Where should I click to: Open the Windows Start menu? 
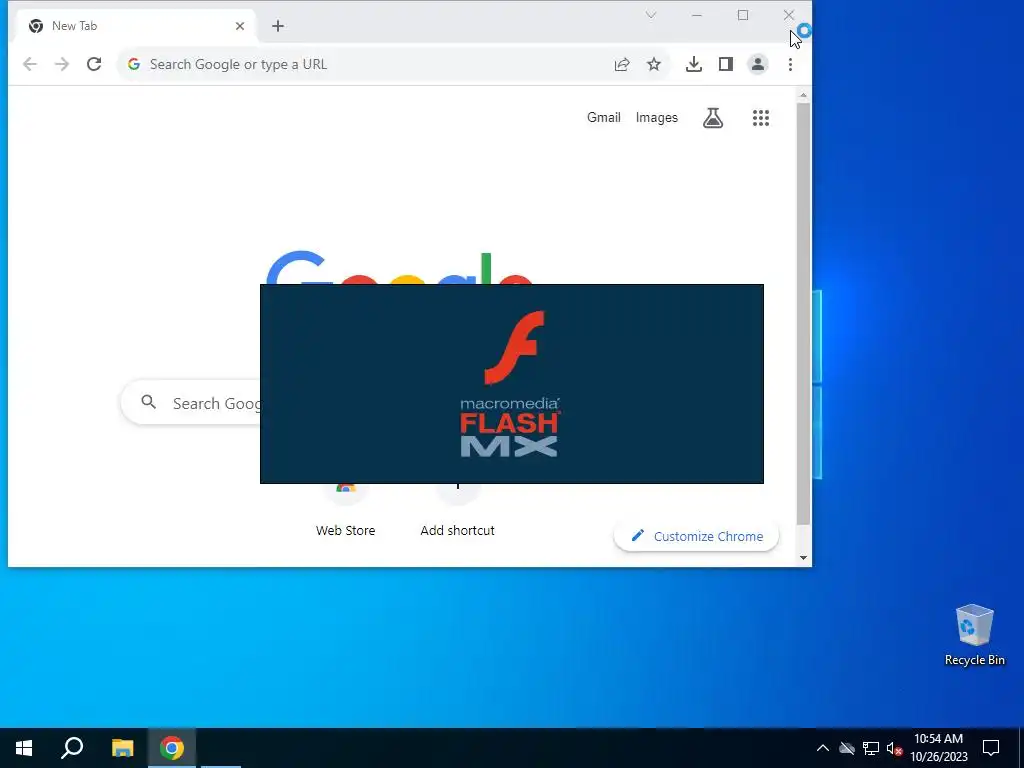tap(24, 748)
